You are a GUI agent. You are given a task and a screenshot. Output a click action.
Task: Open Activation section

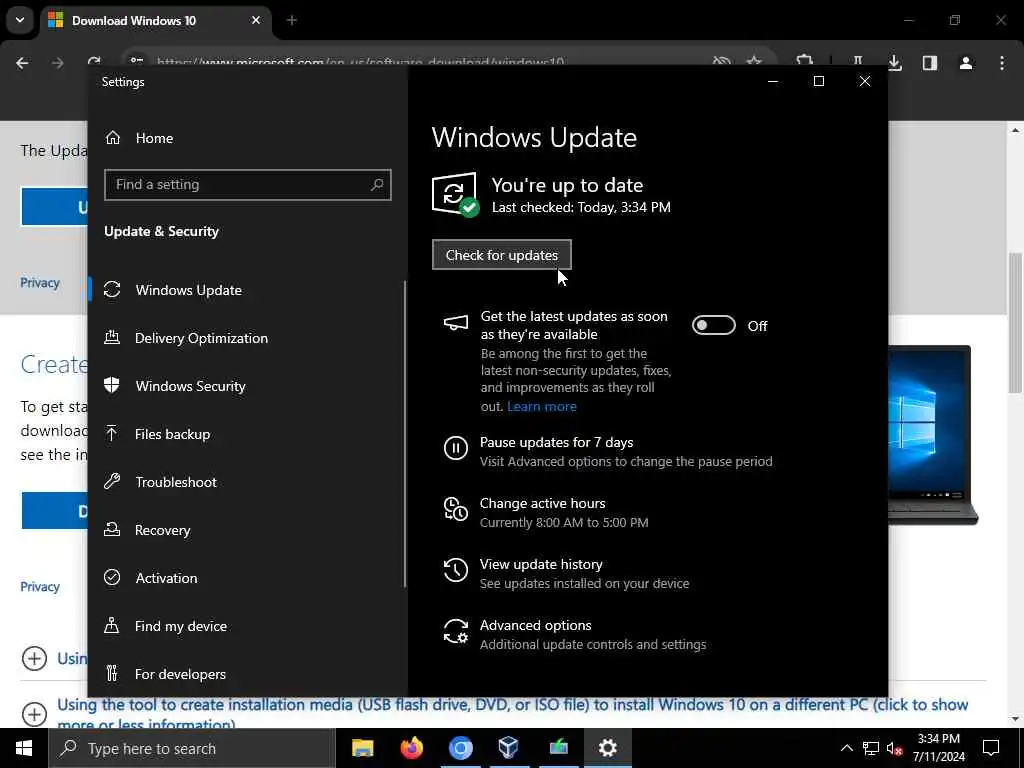[246, 577]
